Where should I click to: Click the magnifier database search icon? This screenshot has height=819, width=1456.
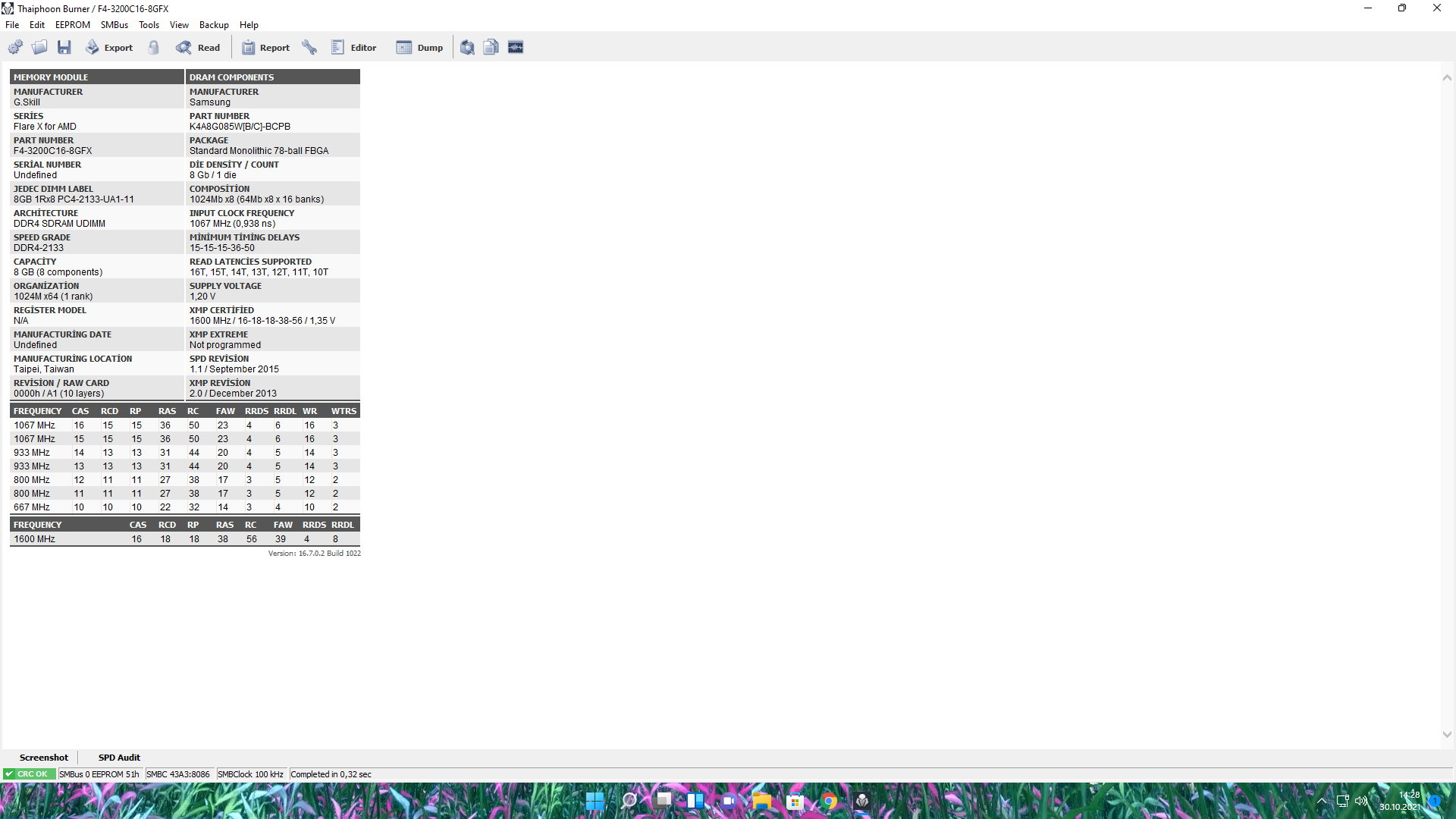(467, 48)
